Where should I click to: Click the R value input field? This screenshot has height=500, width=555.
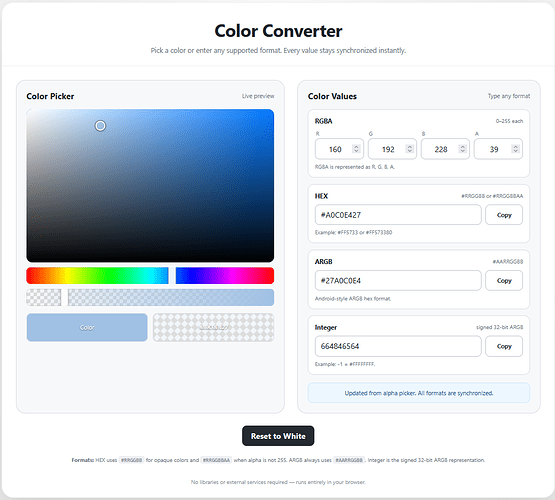click(339, 149)
